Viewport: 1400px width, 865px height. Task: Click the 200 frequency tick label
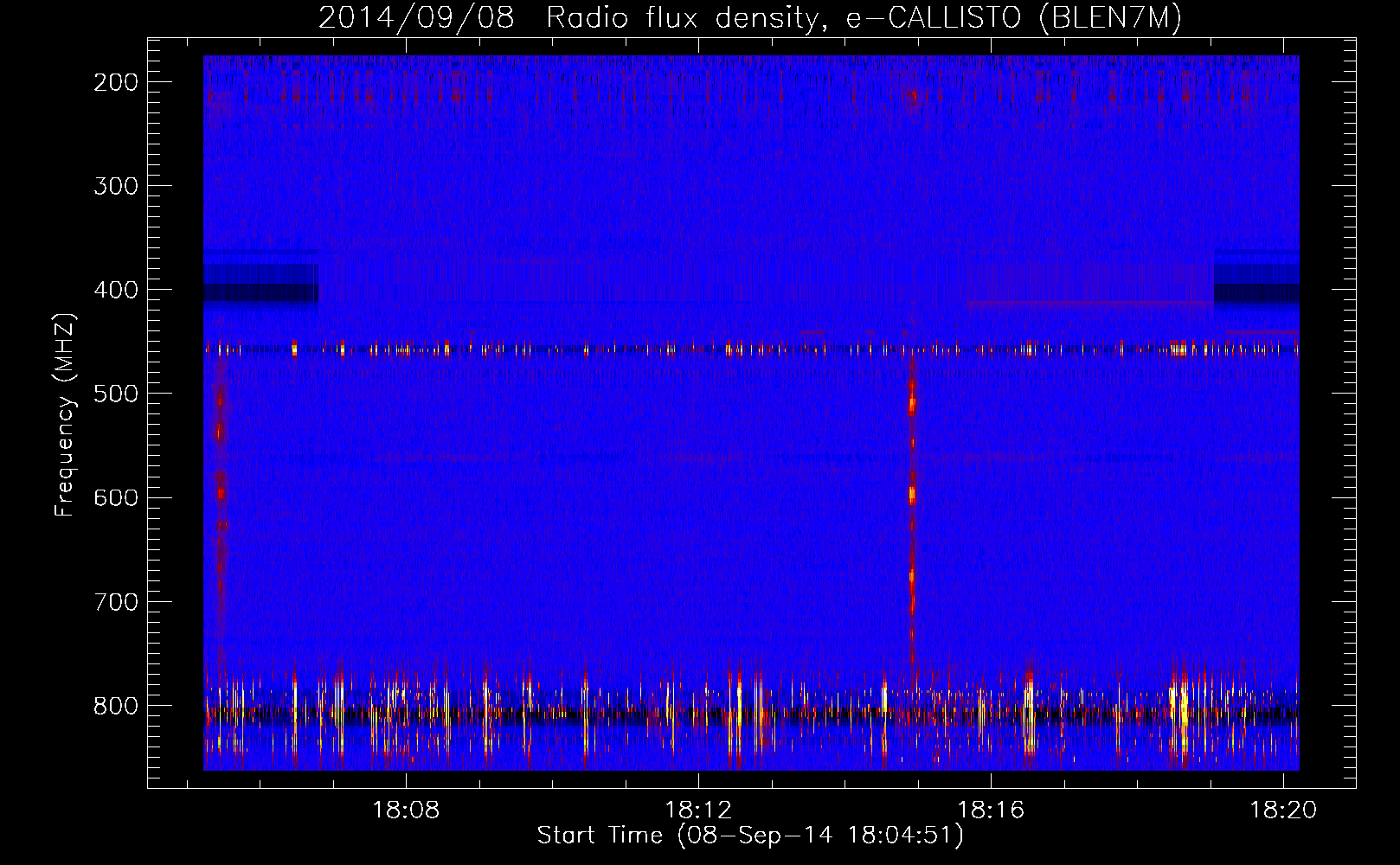tap(116, 82)
